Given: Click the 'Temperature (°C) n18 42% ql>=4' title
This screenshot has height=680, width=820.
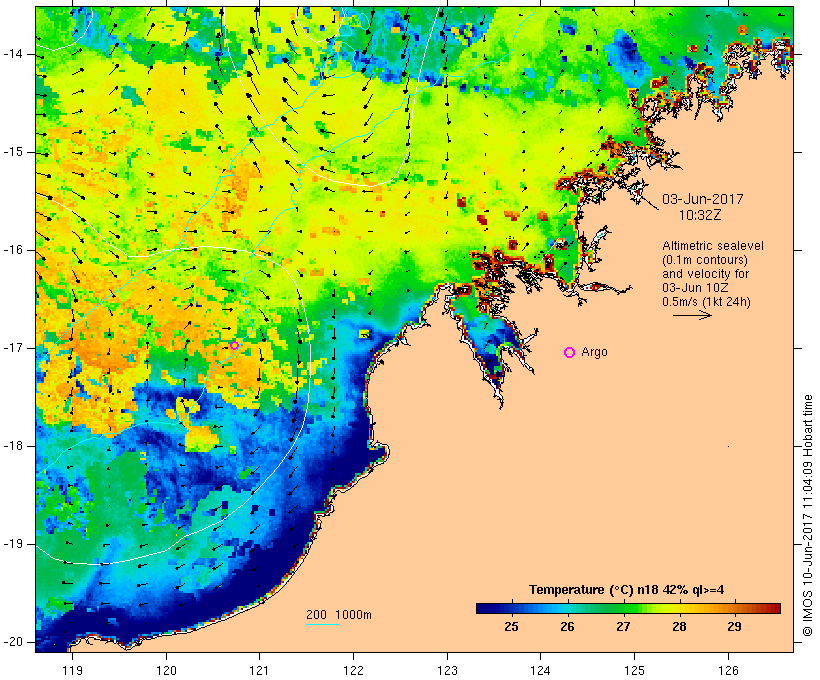Looking at the screenshot, I should 627,590.
